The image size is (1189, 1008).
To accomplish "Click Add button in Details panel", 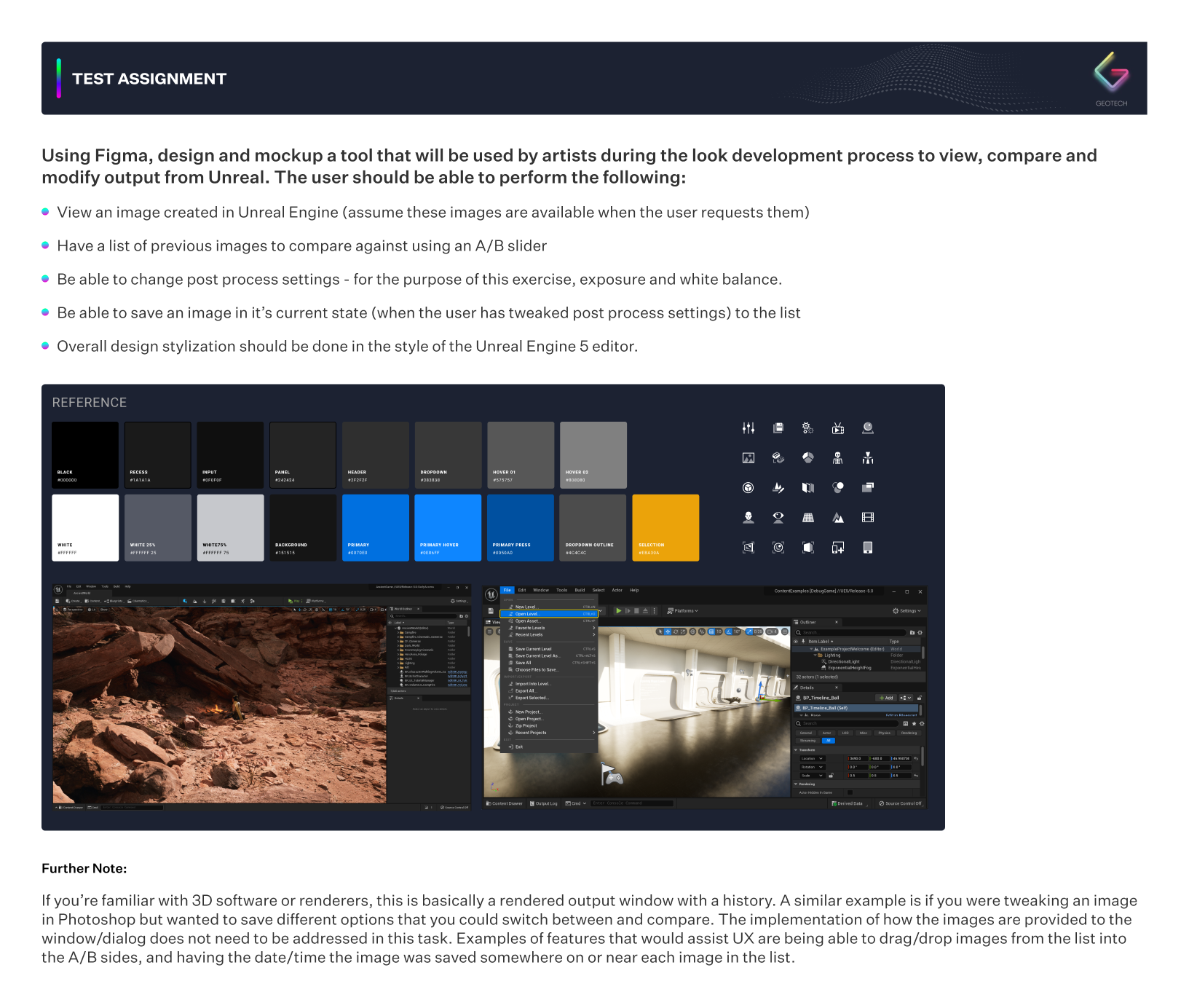I will [886, 698].
